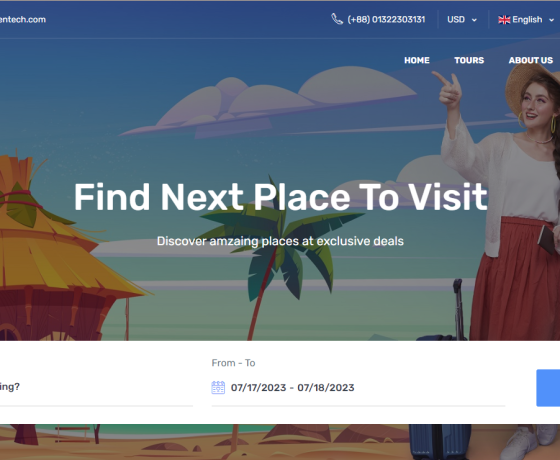Focus the destination field ending in "ing?"

pyautogui.click(x=96, y=387)
